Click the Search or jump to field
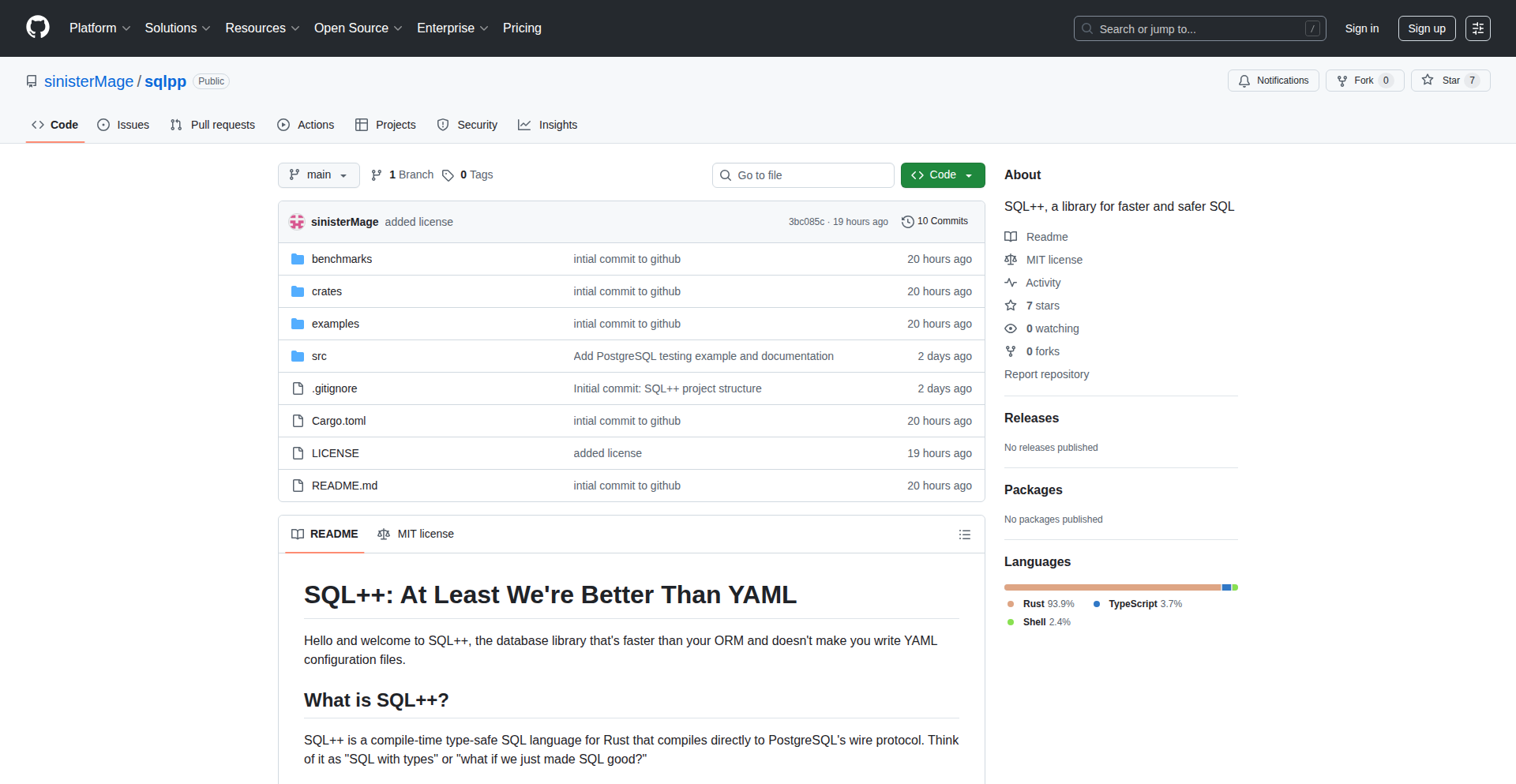 (x=1199, y=28)
